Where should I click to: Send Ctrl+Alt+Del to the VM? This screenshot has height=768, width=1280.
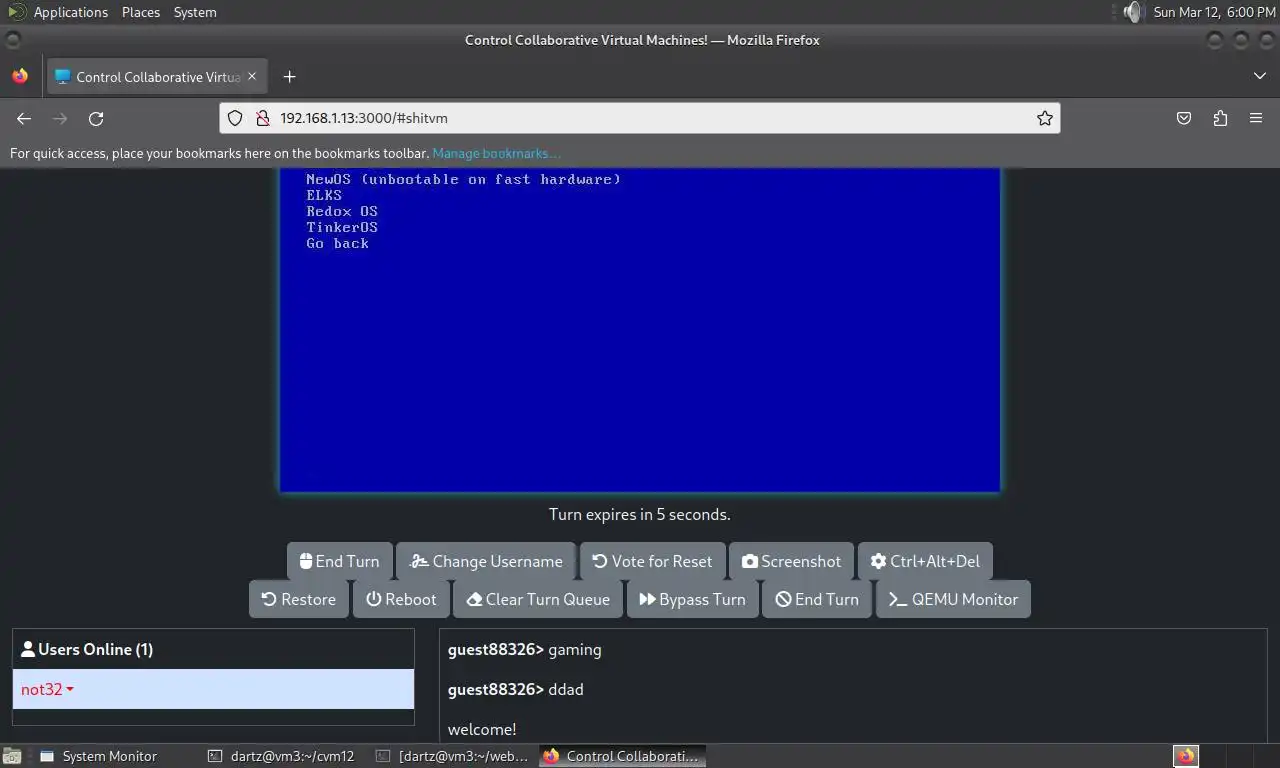925,561
